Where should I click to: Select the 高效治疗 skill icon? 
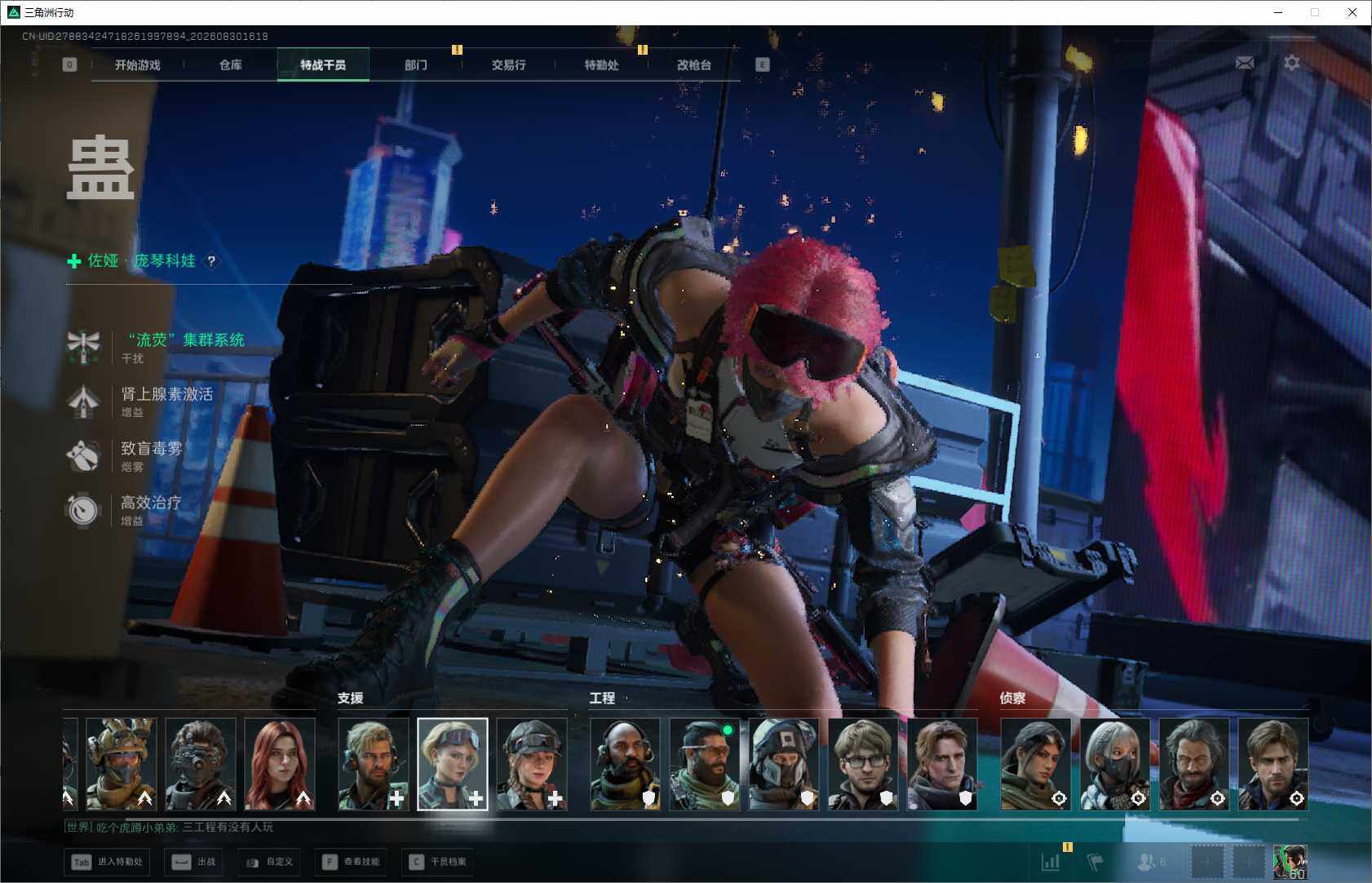coord(83,510)
